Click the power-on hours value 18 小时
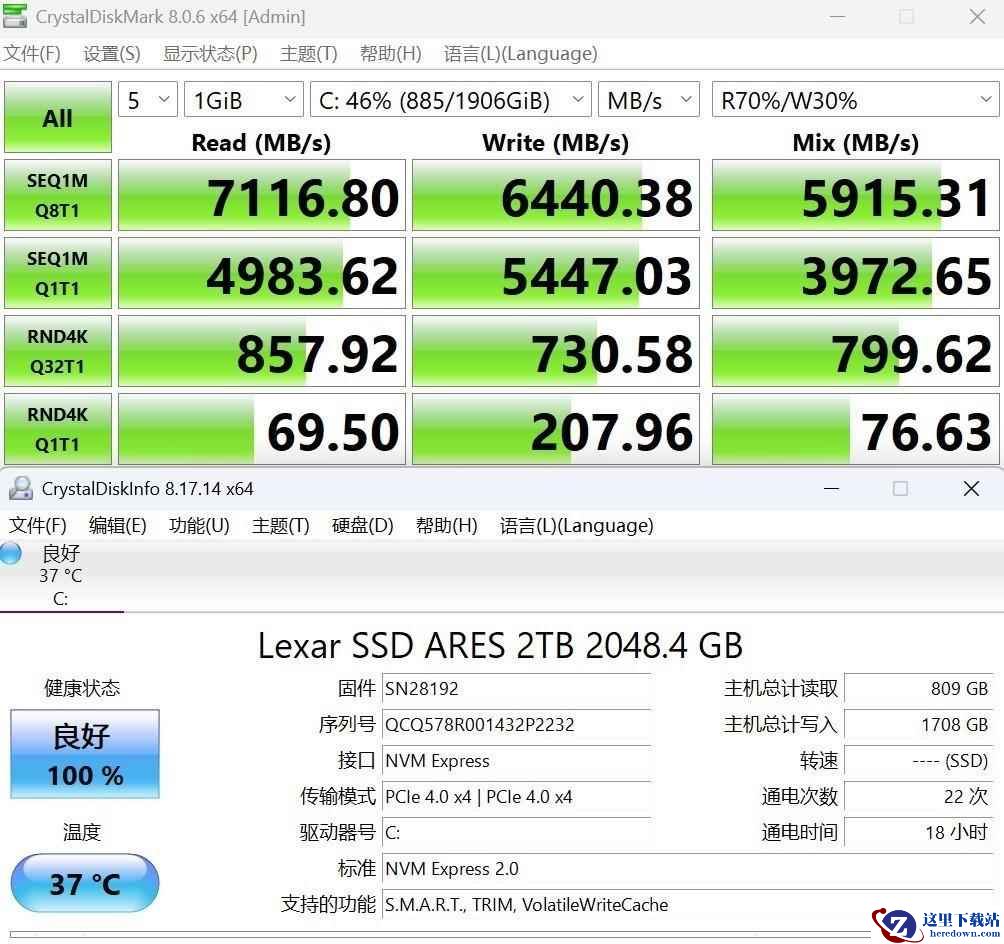This screenshot has width=1004, height=944. (x=918, y=832)
